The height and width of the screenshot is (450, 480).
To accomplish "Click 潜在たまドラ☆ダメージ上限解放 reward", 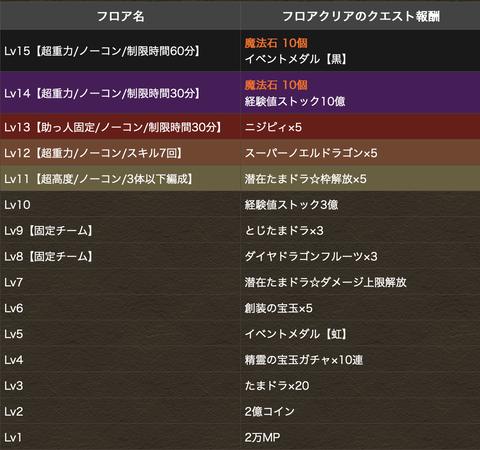I will pos(325,282).
